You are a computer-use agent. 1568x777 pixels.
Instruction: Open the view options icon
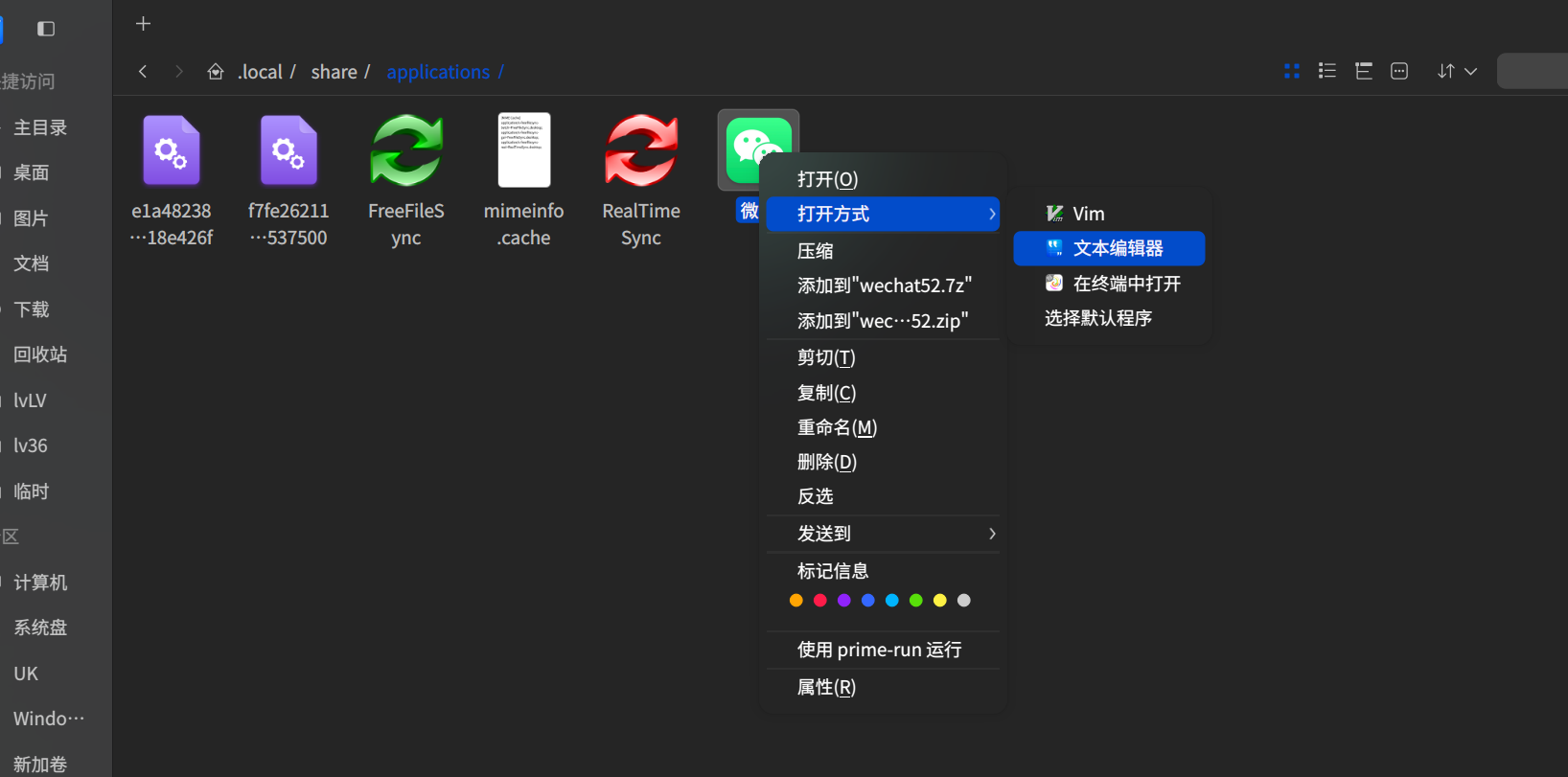click(x=1399, y=71)
